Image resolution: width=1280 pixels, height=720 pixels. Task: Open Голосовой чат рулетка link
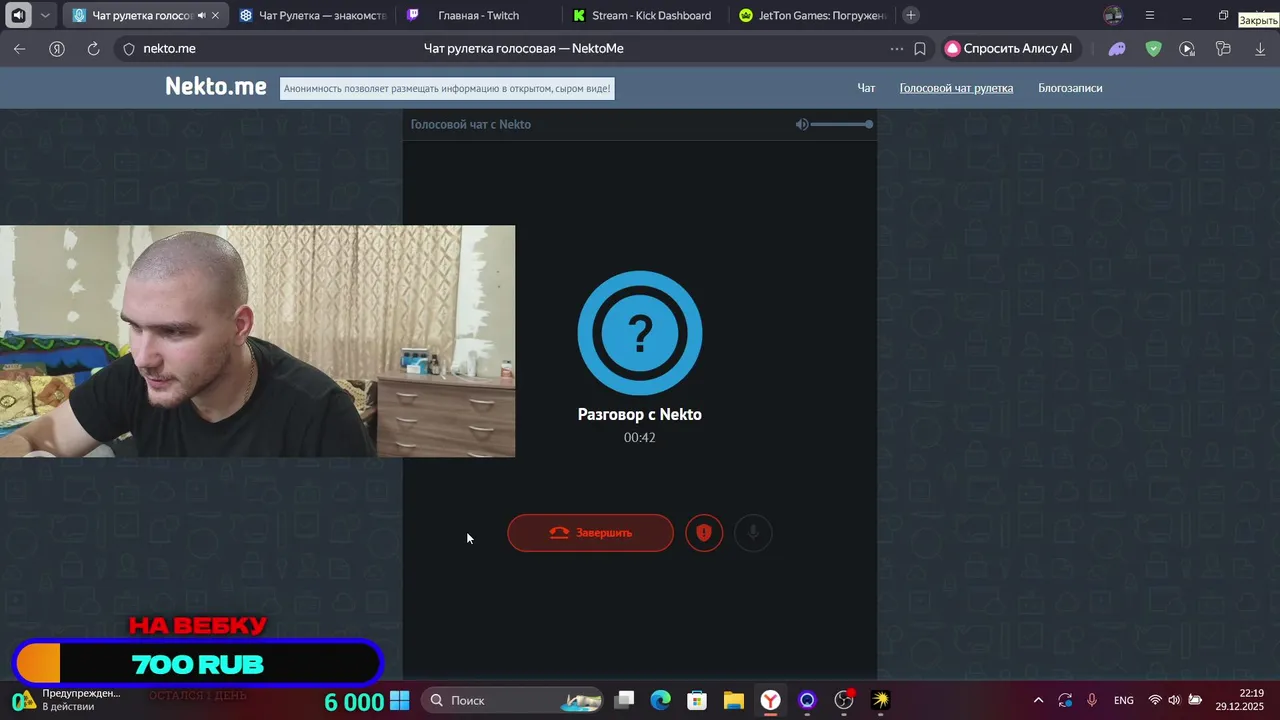[956, 88]
